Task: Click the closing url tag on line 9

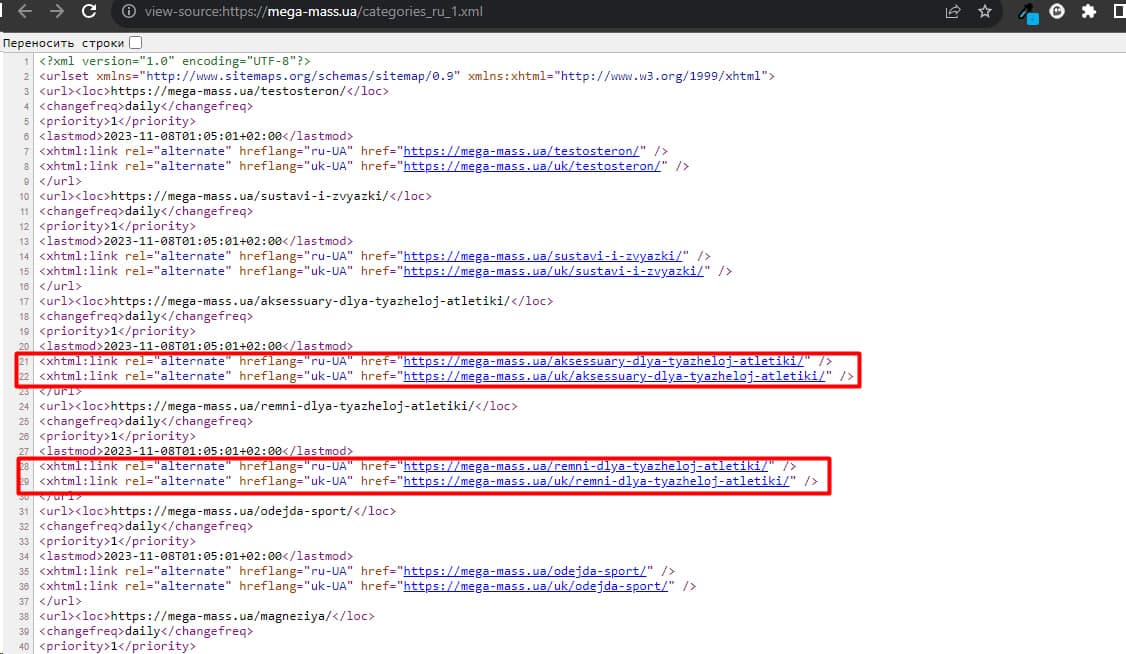Action: pyautogui.click(x=60, y=181)
